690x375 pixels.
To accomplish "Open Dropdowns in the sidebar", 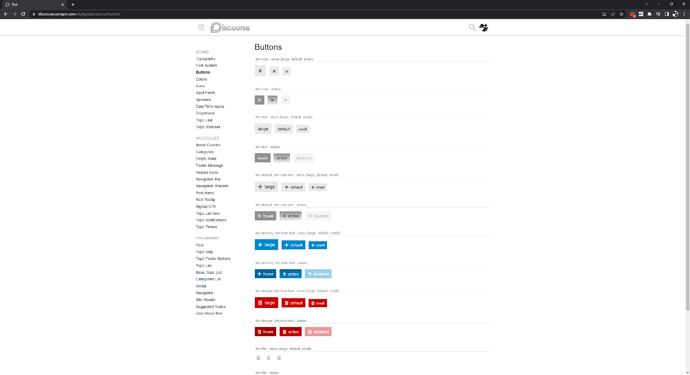I will (206, 113).
